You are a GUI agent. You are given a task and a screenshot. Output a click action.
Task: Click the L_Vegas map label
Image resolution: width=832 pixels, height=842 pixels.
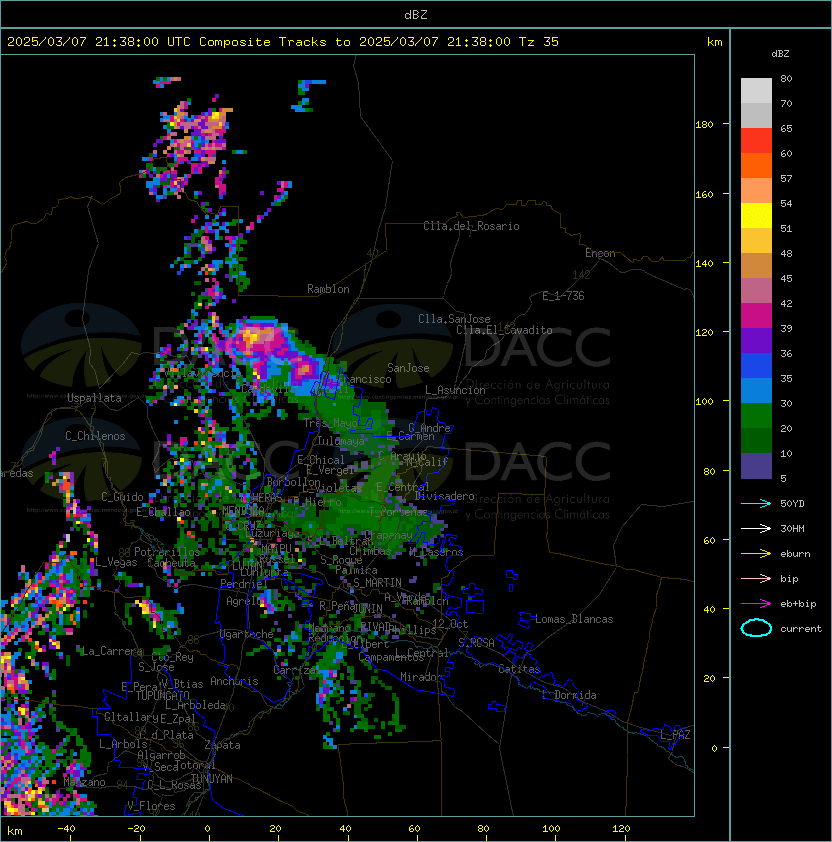click(116, 562)
